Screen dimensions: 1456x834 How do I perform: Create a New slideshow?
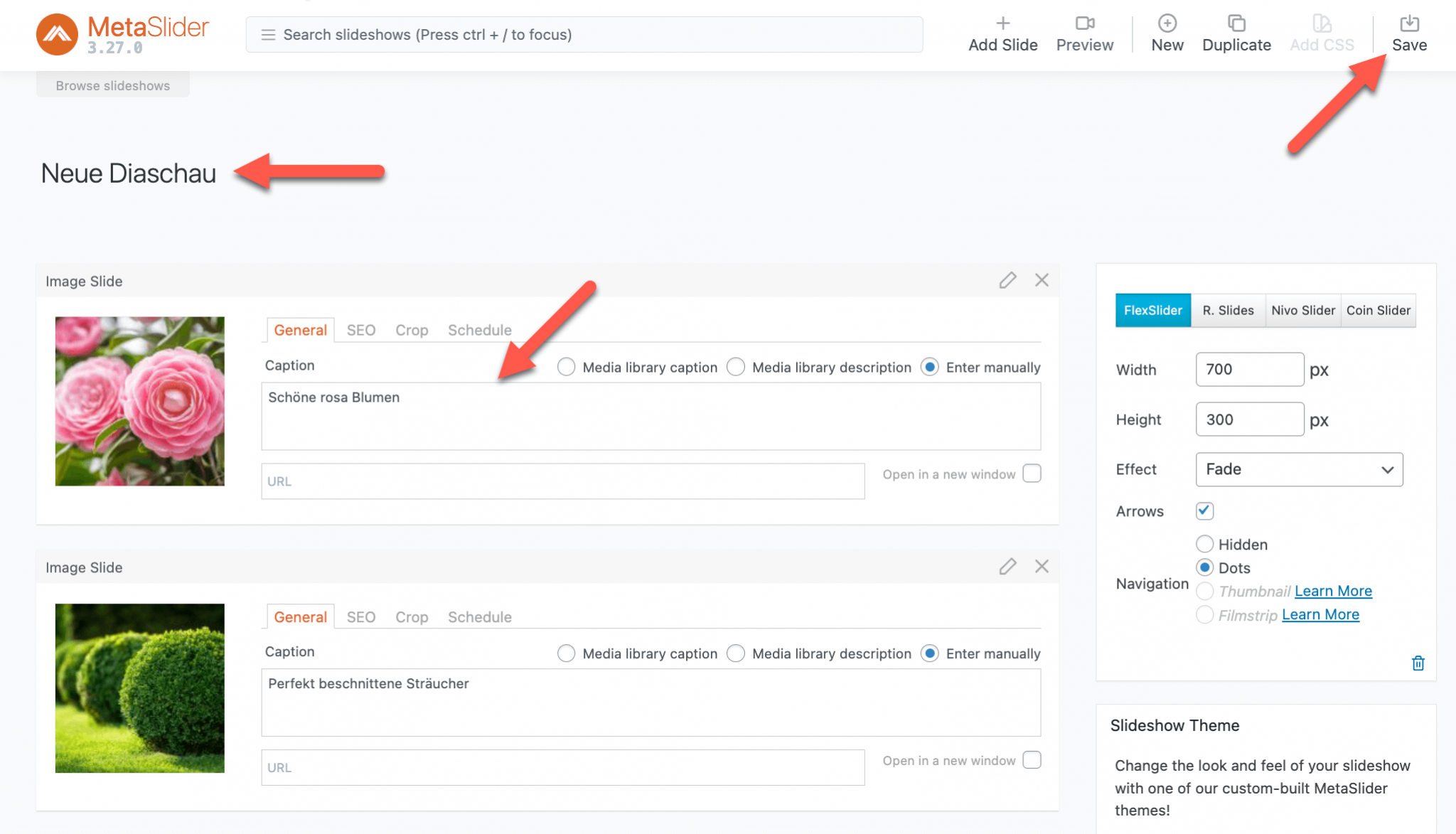(1167, 34)
